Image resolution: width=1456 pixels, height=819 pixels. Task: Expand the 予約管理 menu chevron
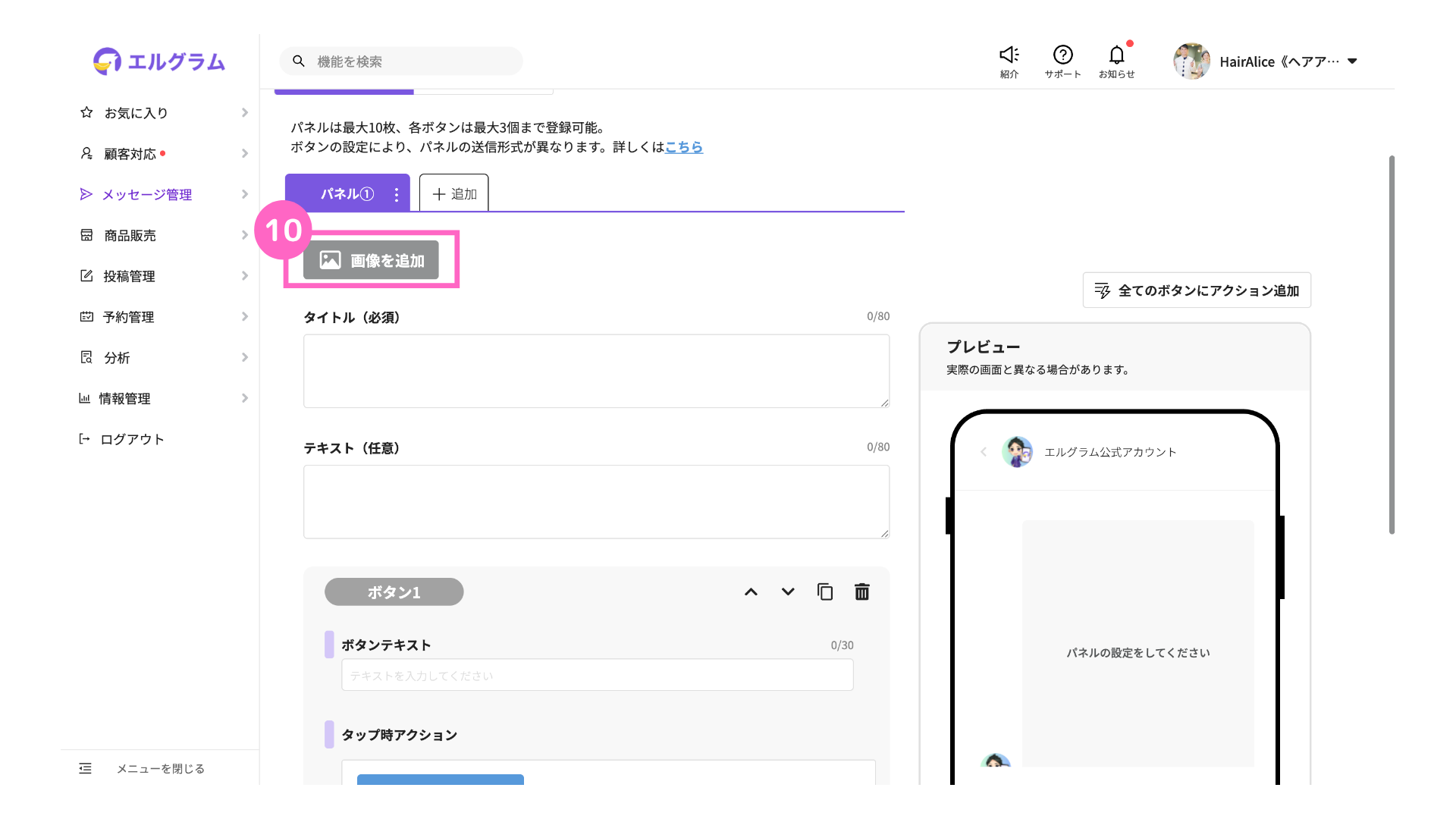point(244,316)
